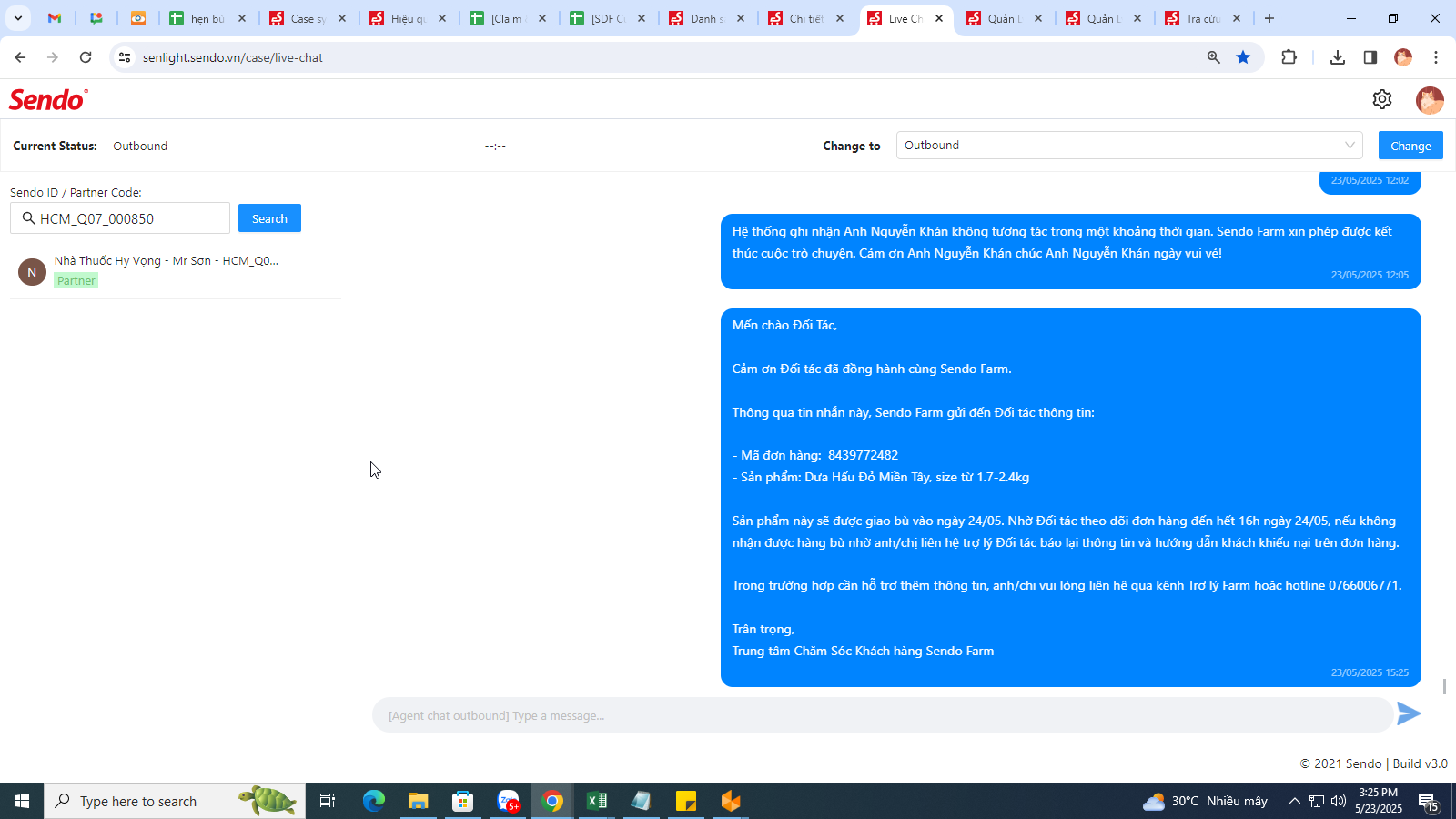Viewport: 1456px width, 819px height.
Task: Click the 'Current Status: Outbound' text
Action: point(90,146)
